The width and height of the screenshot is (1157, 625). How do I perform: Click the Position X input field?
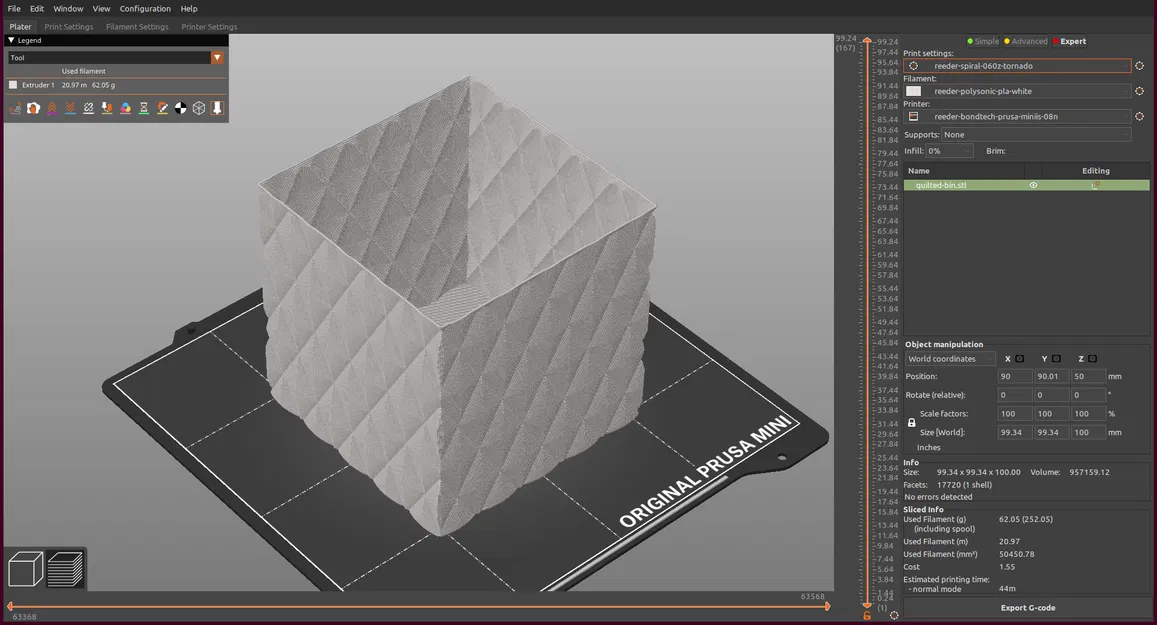click(1013, 376)
